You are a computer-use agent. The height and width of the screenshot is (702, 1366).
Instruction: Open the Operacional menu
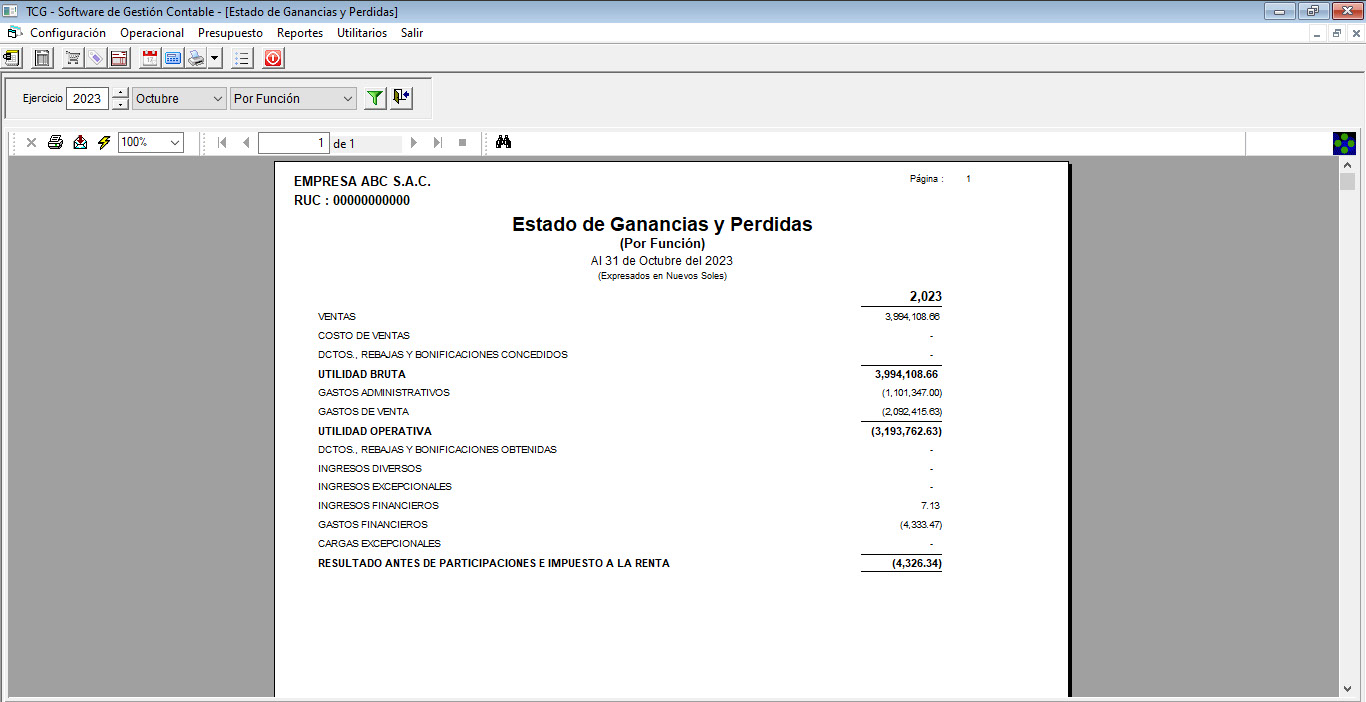152,33
